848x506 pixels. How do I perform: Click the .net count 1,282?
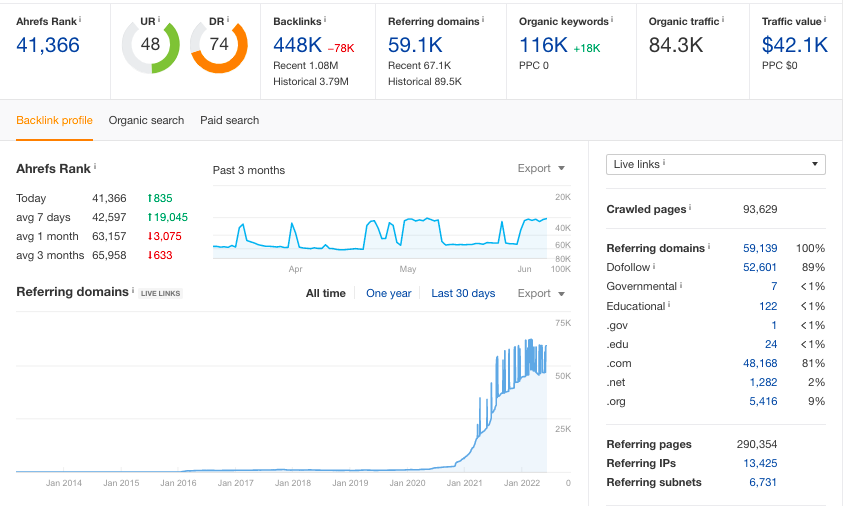coord(763,382)
